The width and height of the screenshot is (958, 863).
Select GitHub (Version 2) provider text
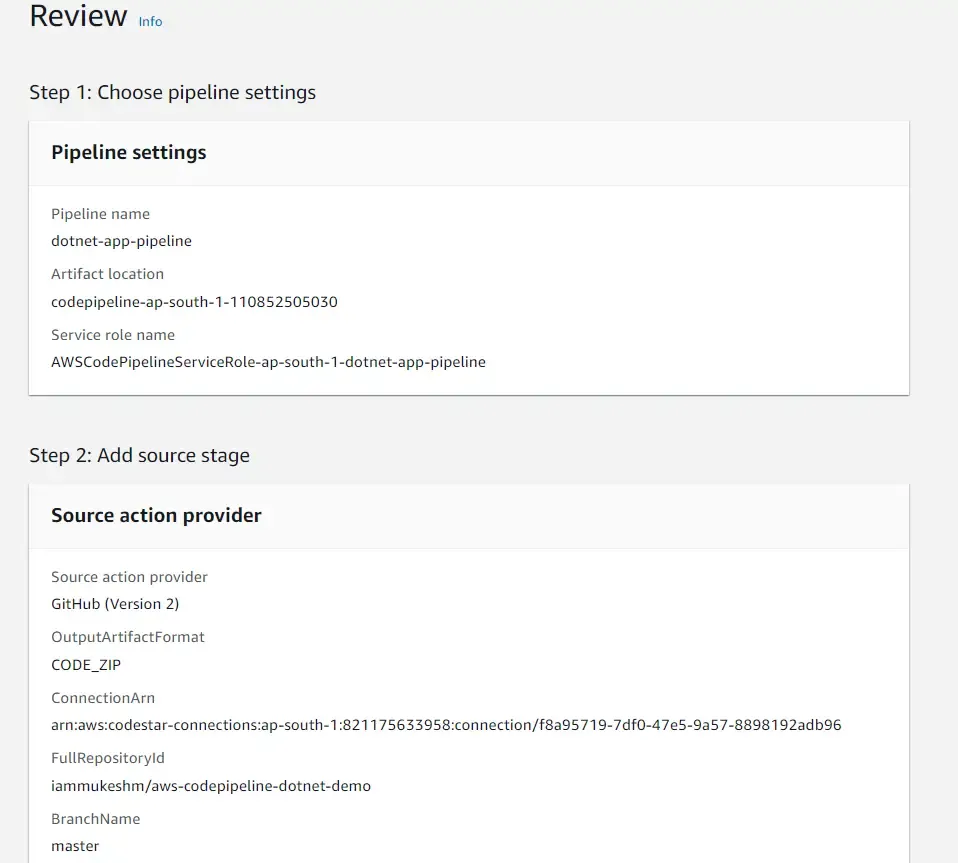[x=115, y=604]
